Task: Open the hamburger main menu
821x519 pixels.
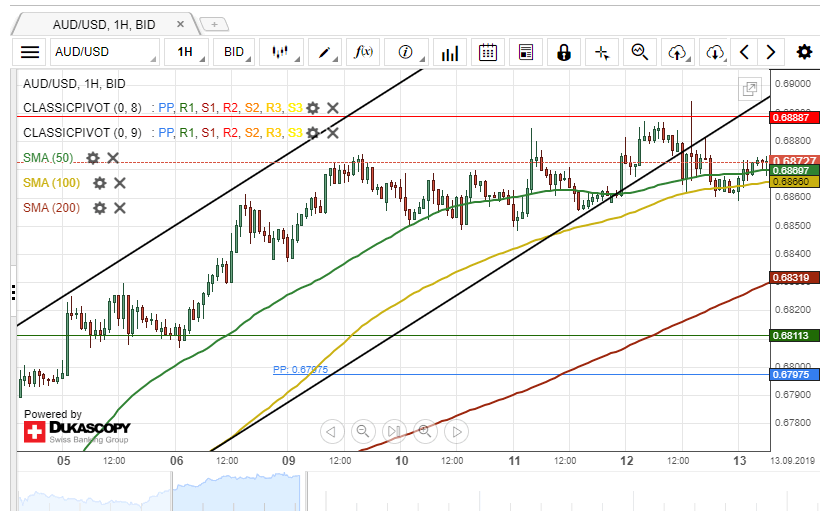Action: pyautogui.click(x=30, y=52)
